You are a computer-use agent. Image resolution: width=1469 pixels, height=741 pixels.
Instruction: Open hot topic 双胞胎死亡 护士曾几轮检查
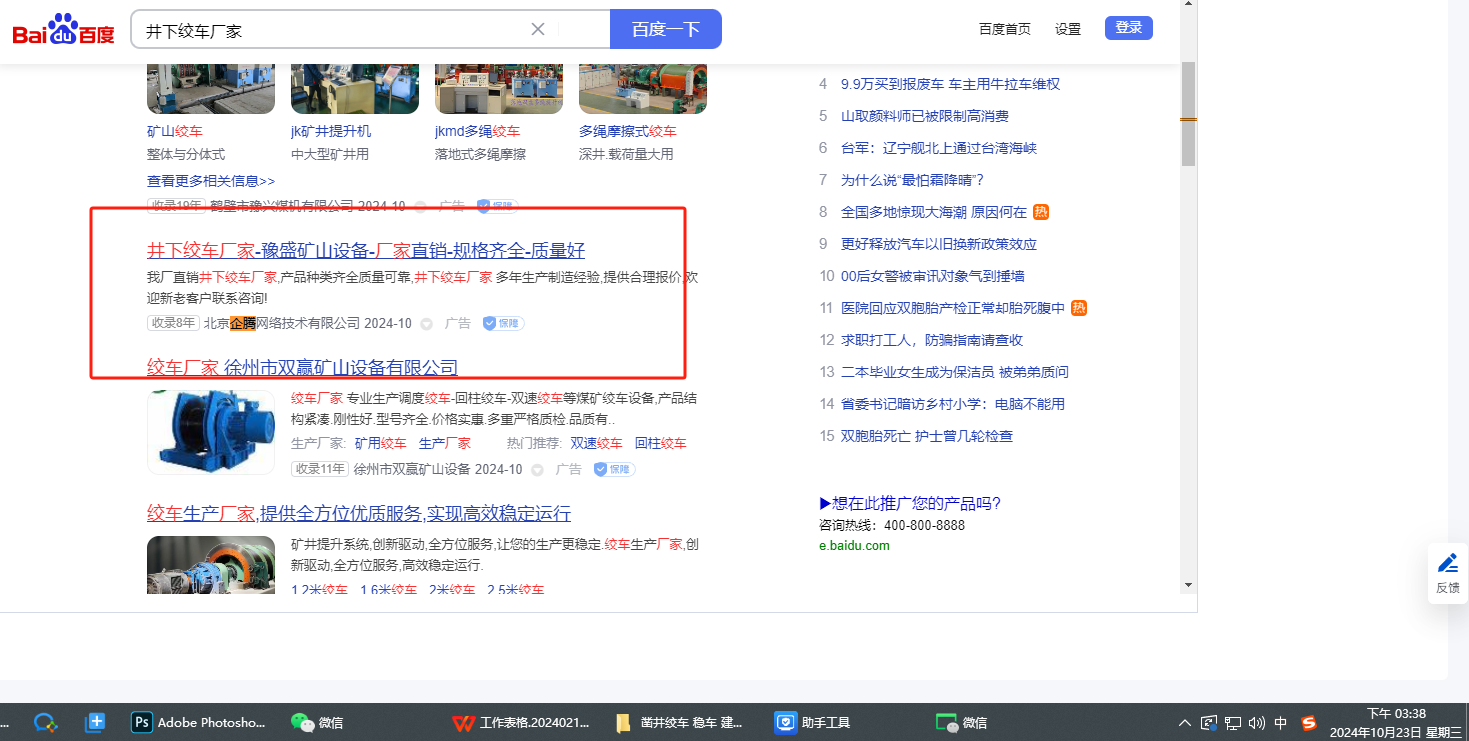click(x=927, y=436)
